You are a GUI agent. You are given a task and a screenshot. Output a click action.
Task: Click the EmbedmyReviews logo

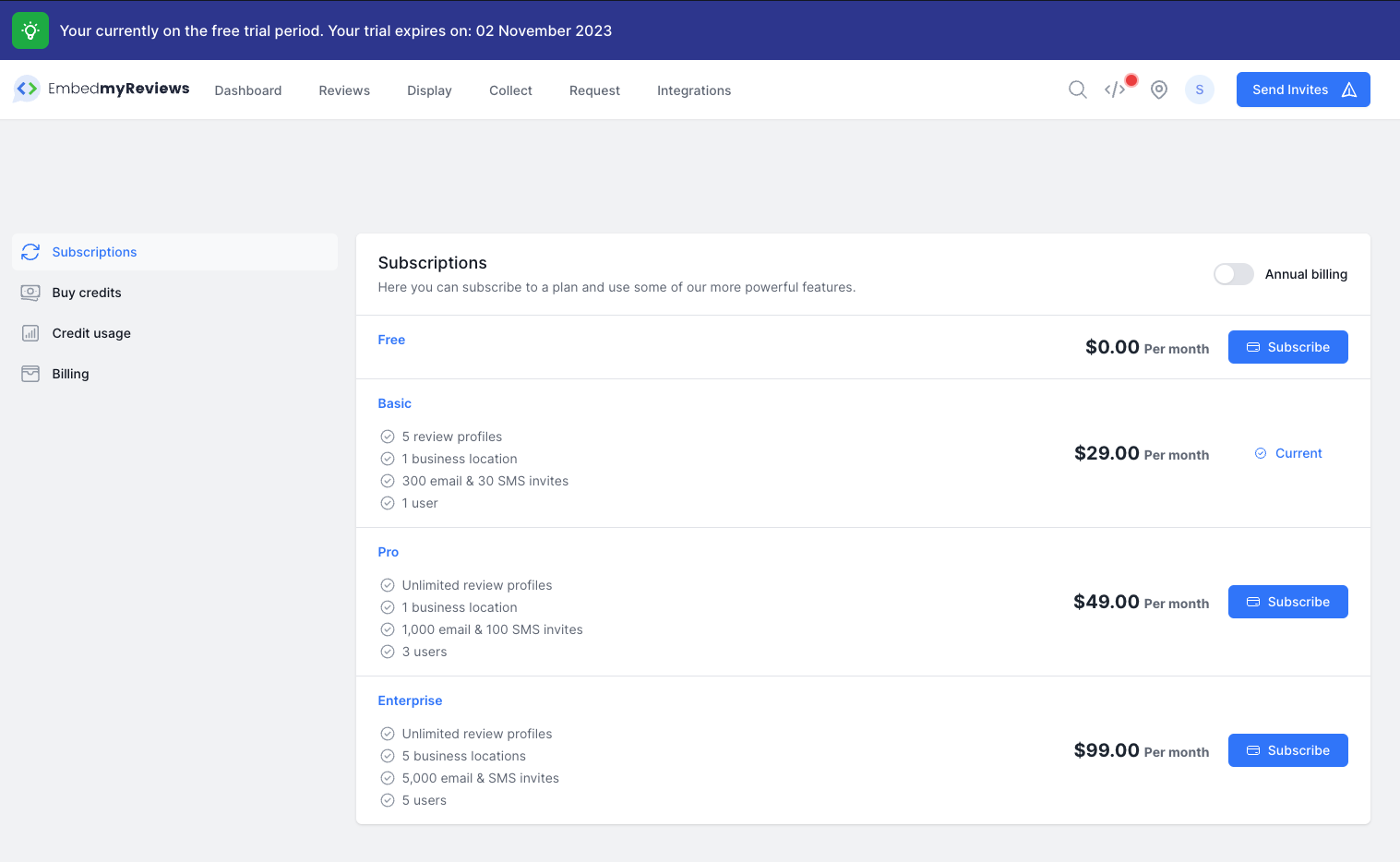(102, 89)
